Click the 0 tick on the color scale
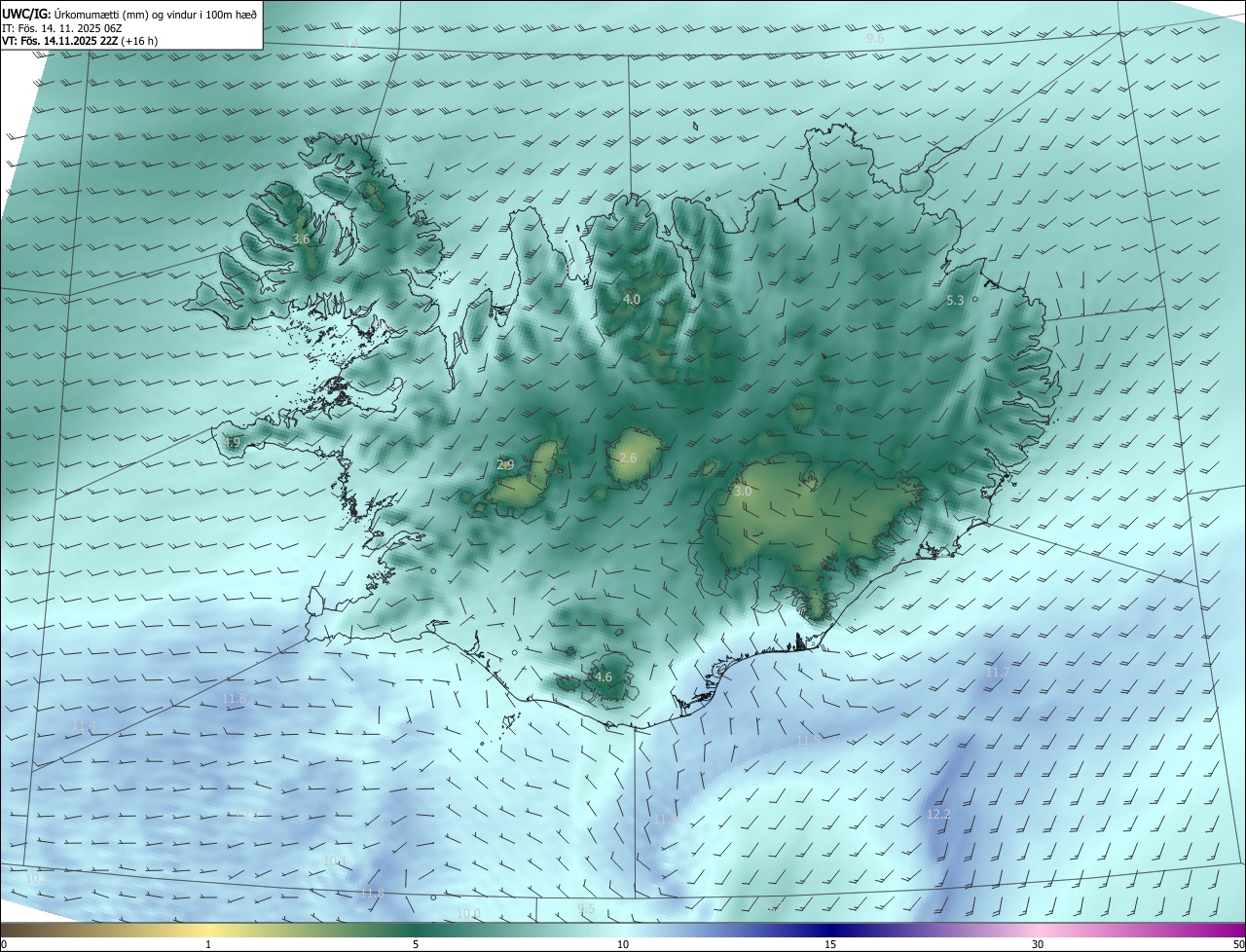The width and height of the screenshot is (1246, 952). [x=3, y=944]
